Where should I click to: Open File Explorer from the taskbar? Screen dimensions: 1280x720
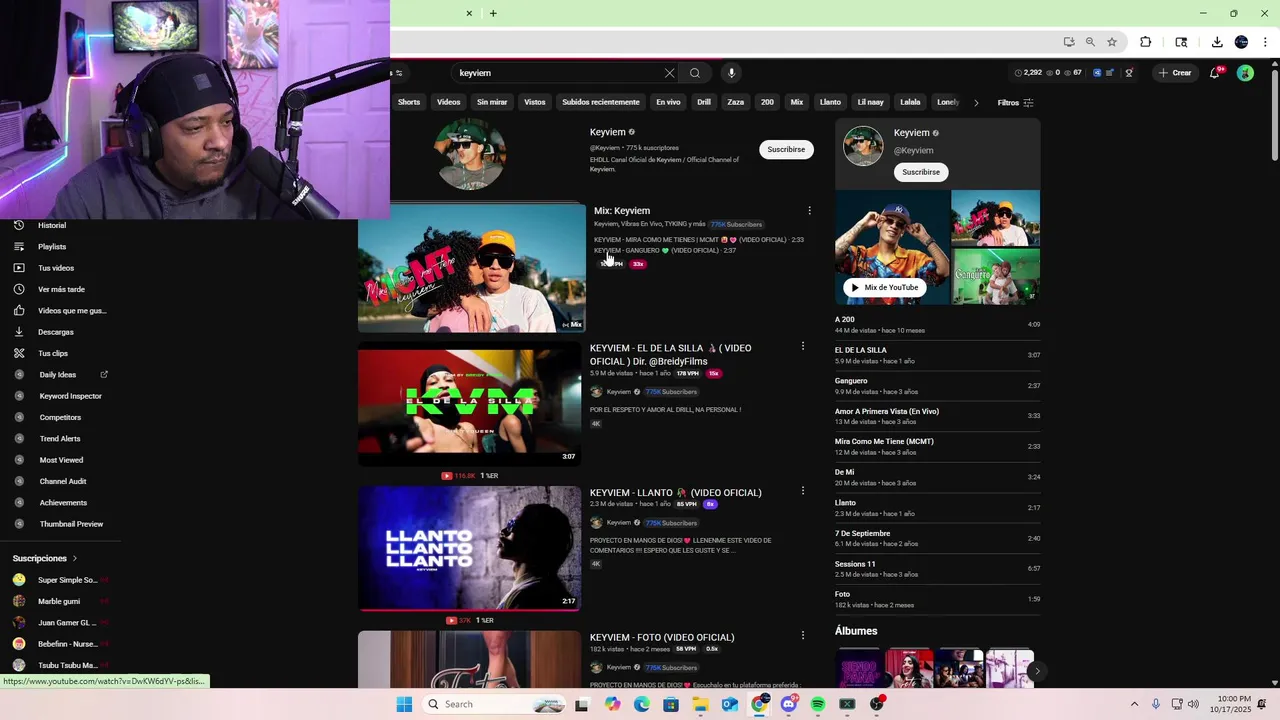coord(700,704)
